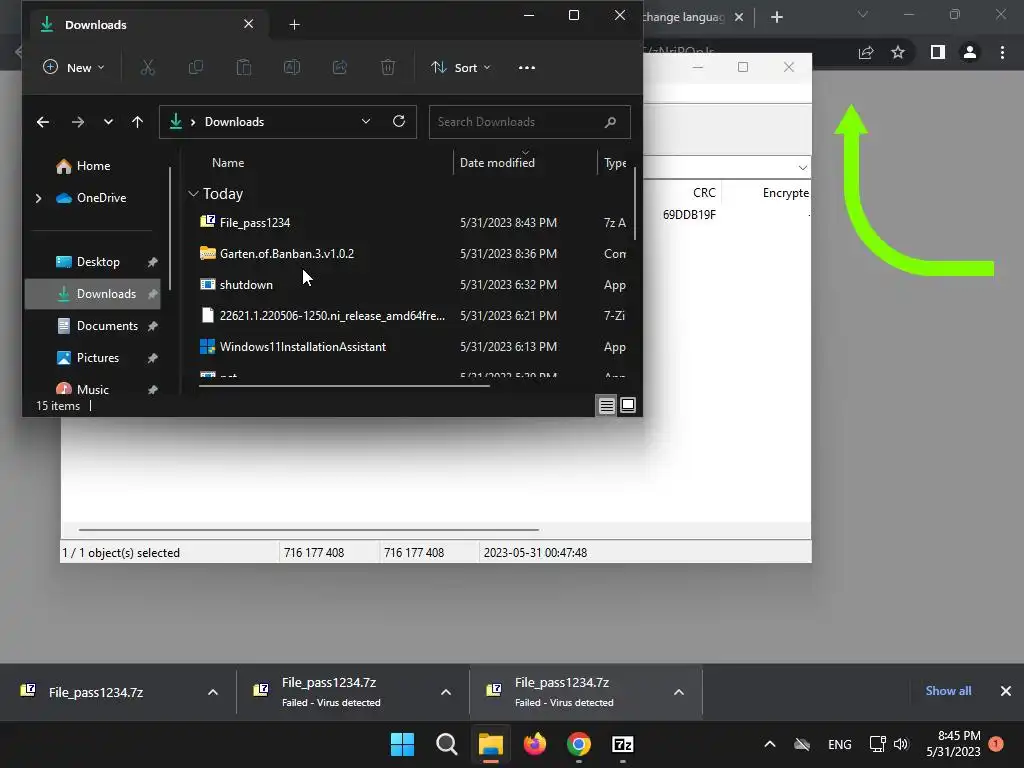Screen dimensions: 1024x768
Task: Close the Chrome downloads bar
Action: tap(1006, 691)
